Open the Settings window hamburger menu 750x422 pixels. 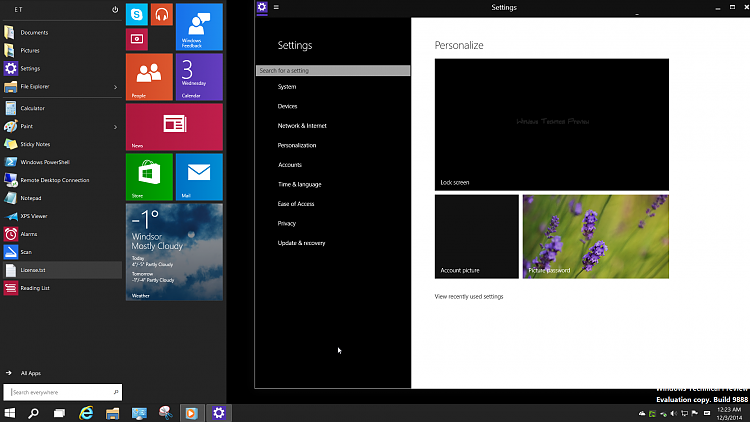tap(276, 7)
